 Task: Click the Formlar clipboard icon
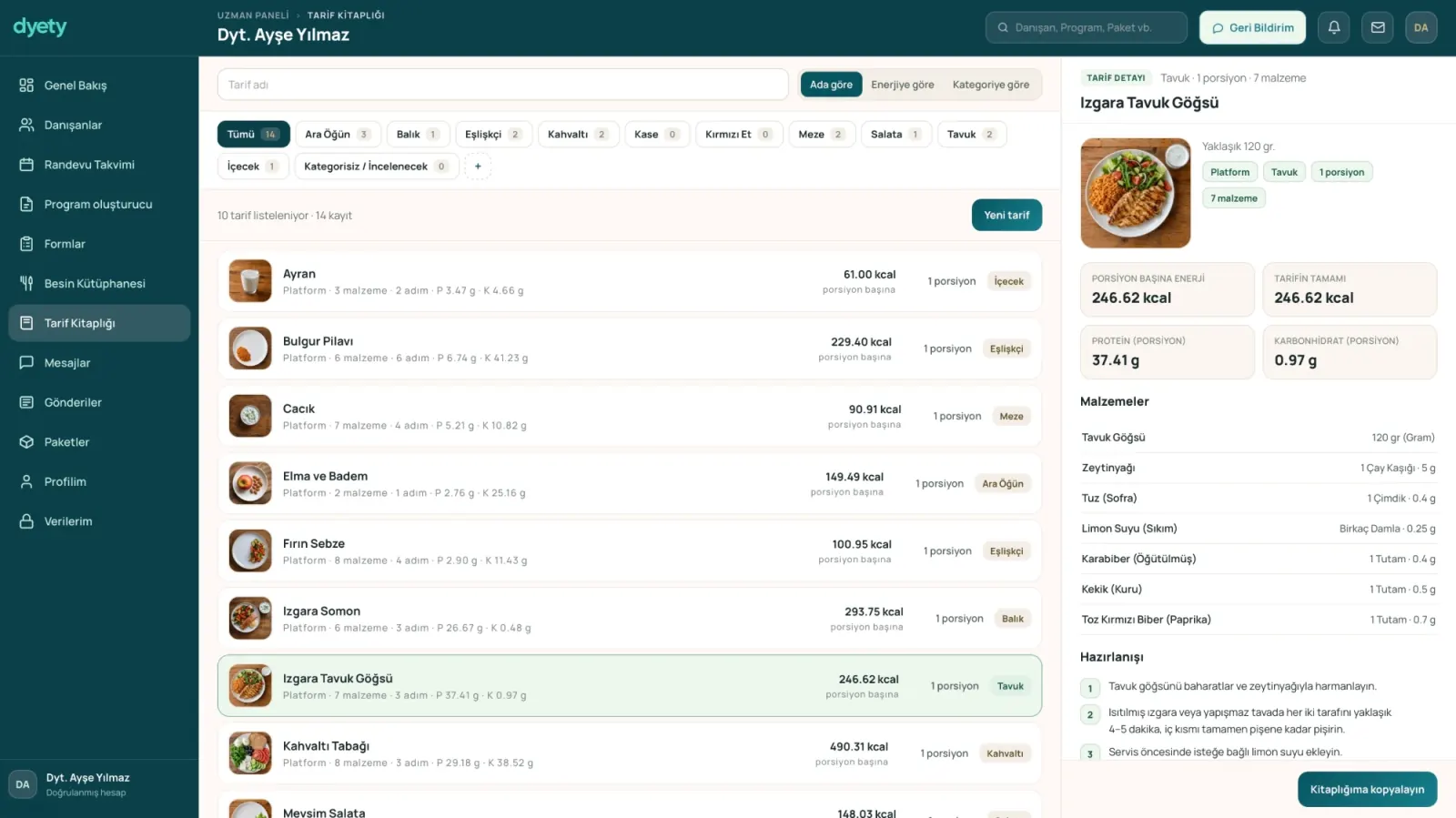[x=26, y=244]
